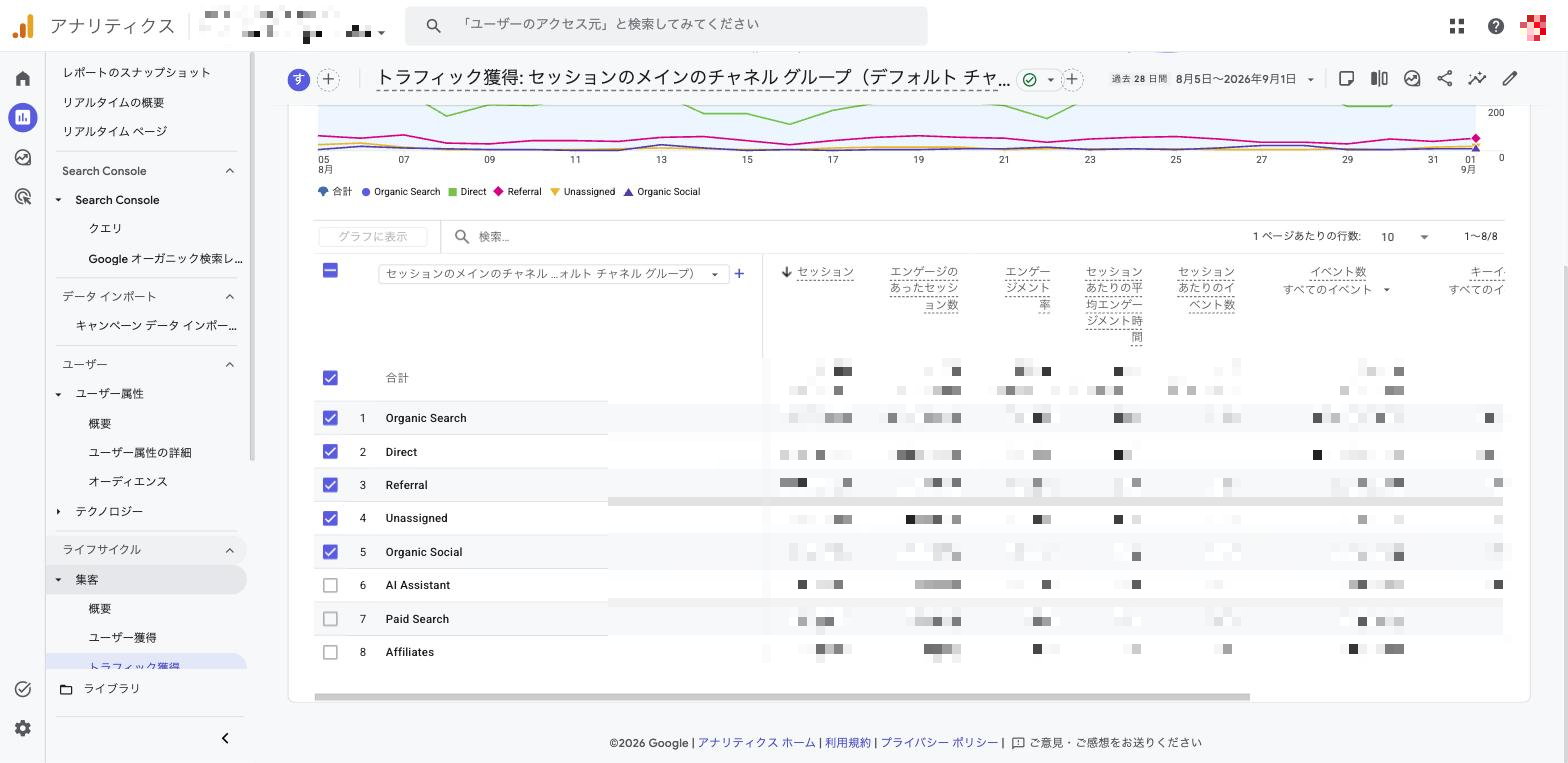Open the Explore icon in left rail
The image size is (1568, 763).
point(23,157)
